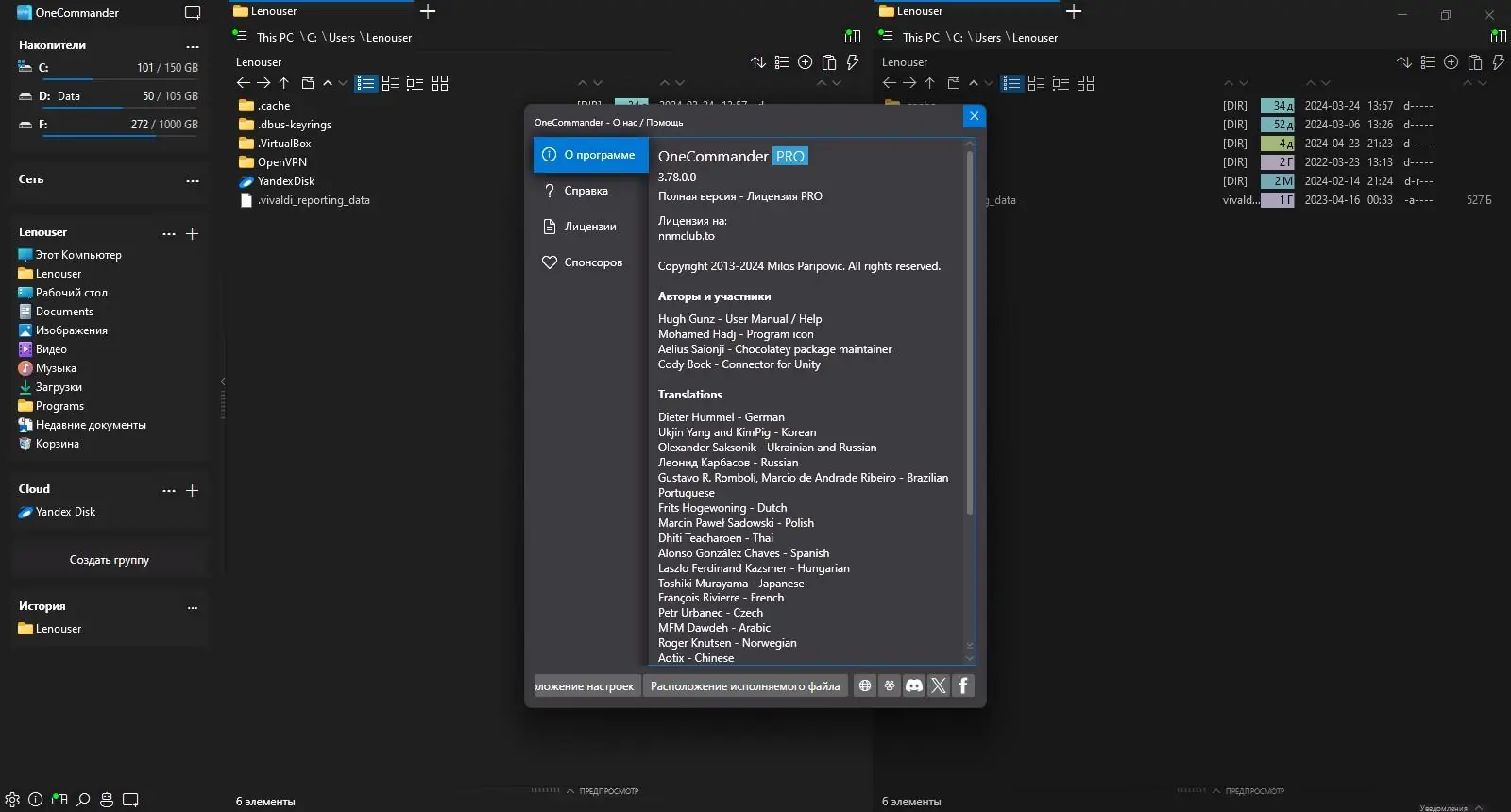Image resolution: width=1511 pixels, height=812 pixels.
Task: Click the info (about) icon in status bar
Action: pos(36,800)
